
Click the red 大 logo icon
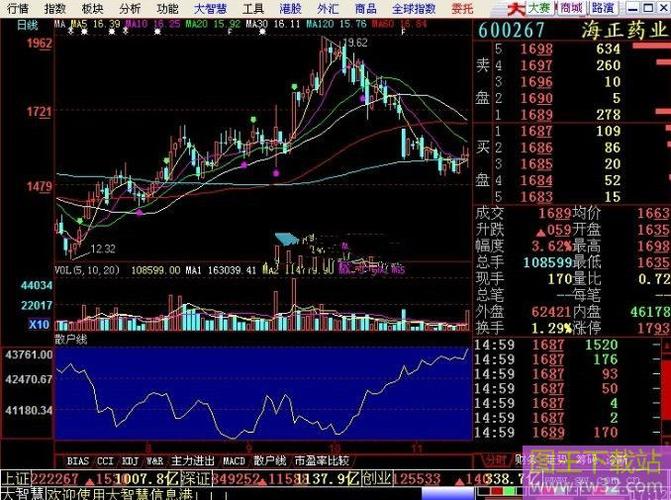point(516,9)
